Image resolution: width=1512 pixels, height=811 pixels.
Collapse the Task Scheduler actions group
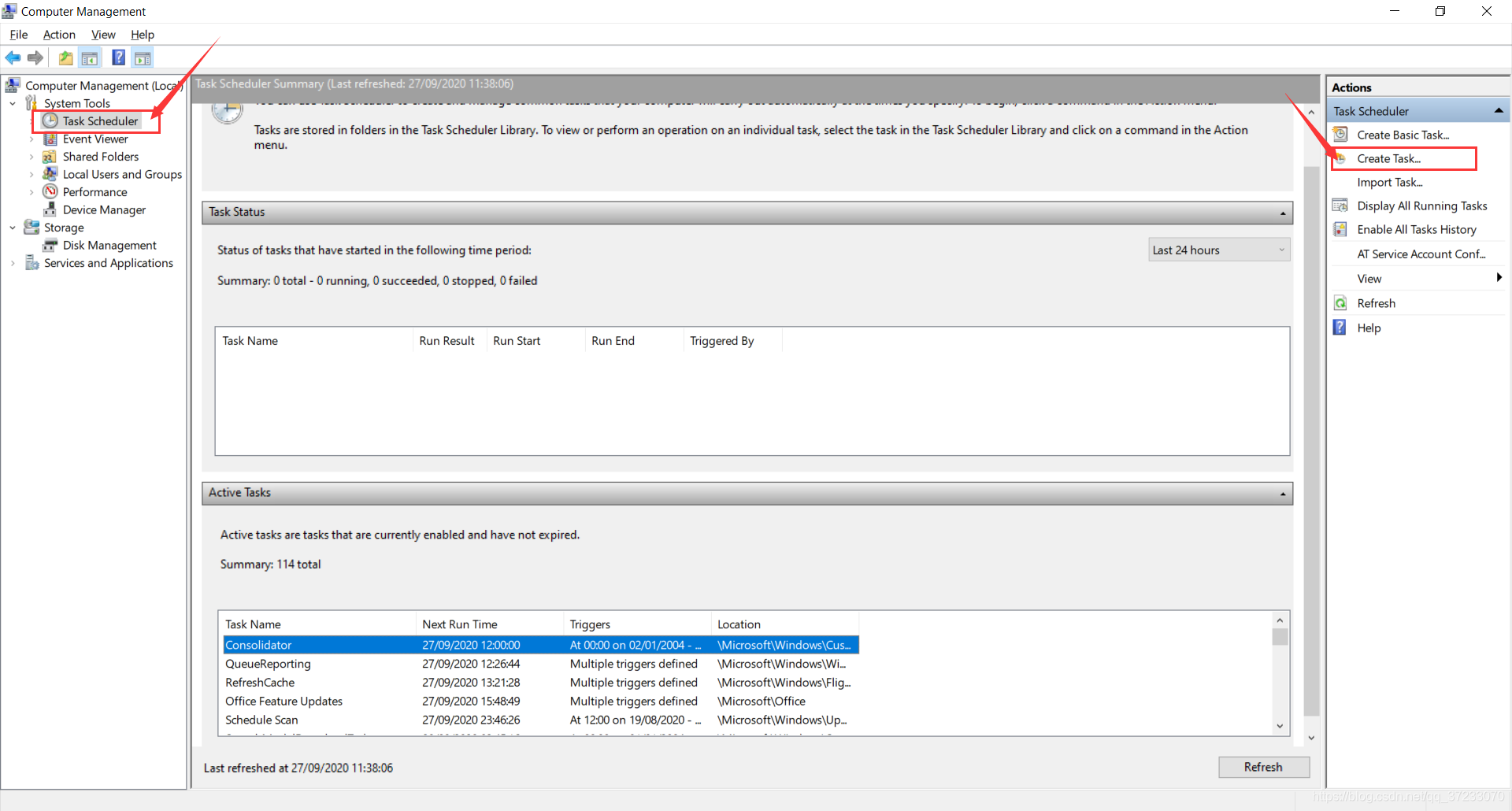point(1499,111)
